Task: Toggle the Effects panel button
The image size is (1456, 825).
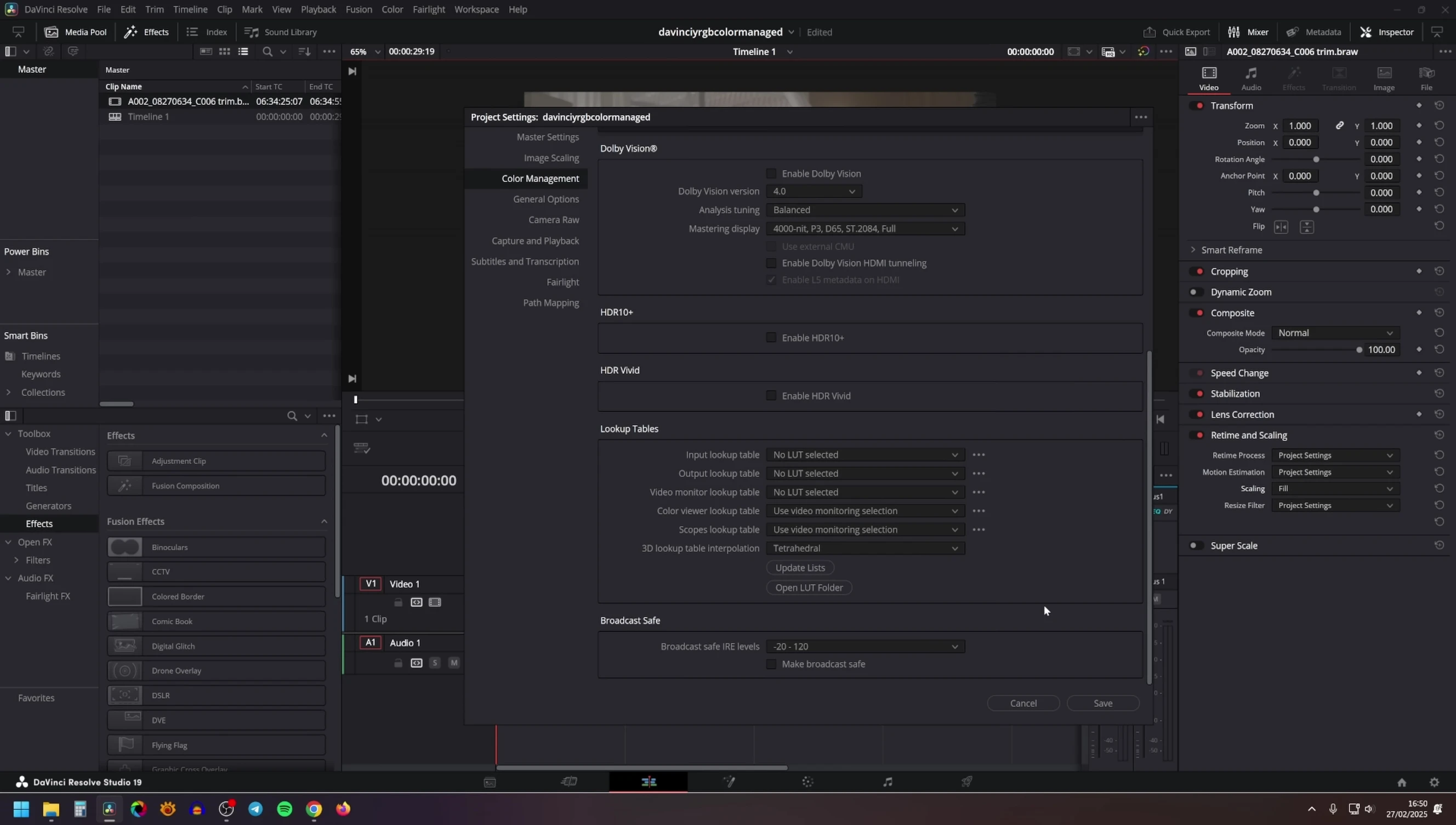Action: [x=147, y=32]
